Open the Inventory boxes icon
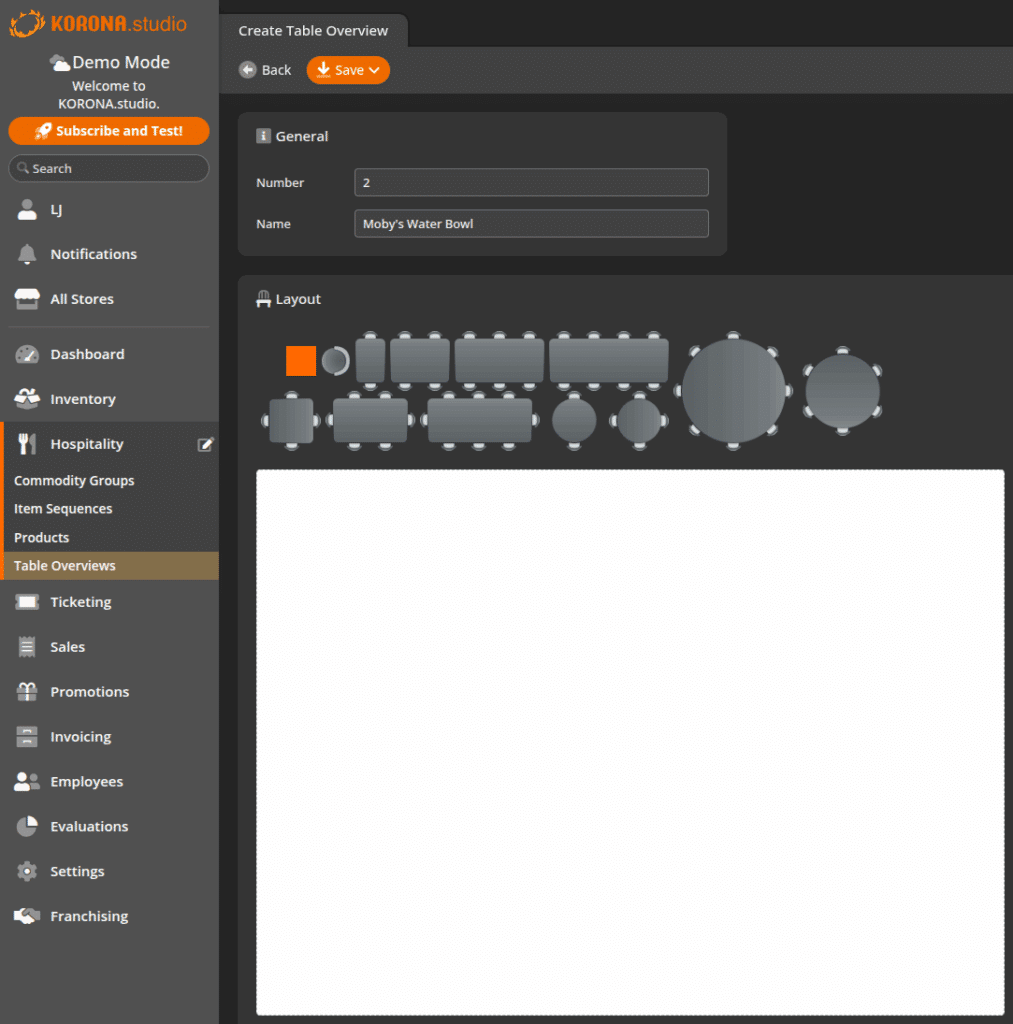Viewport: 1013px width, 1024px height. click(27, 399)
